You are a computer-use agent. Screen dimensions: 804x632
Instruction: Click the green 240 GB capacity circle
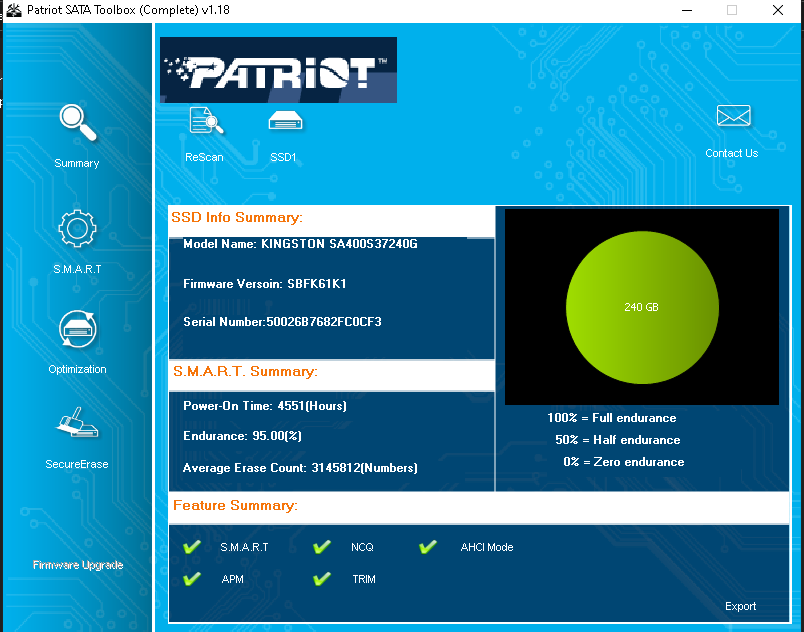point(642,307)
